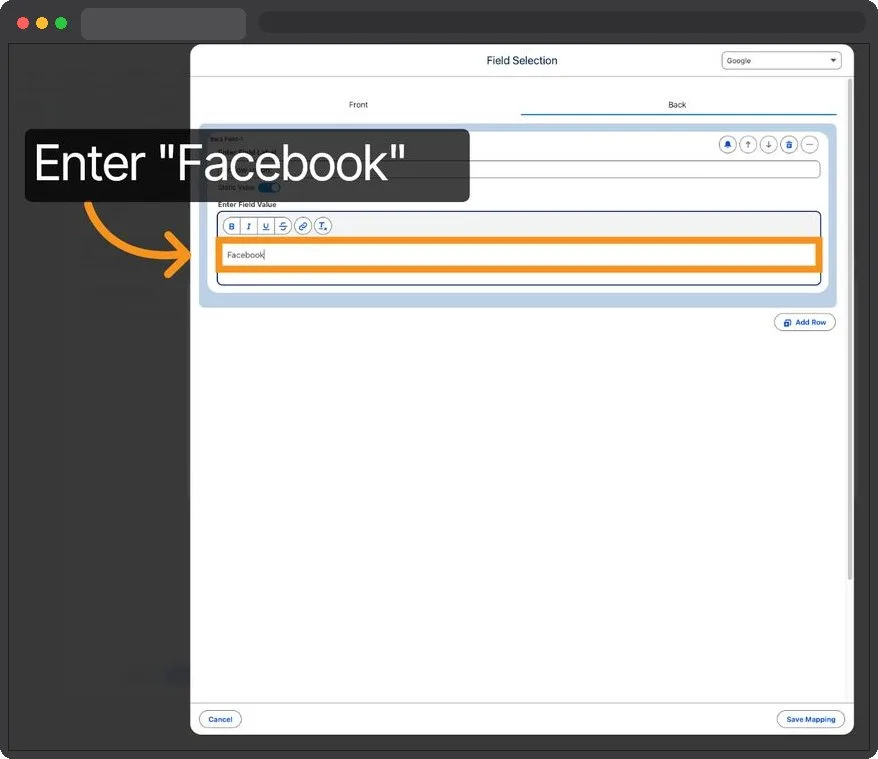Cancel the field selection dialog
This screenshot has width=878, height=759.
220,719
